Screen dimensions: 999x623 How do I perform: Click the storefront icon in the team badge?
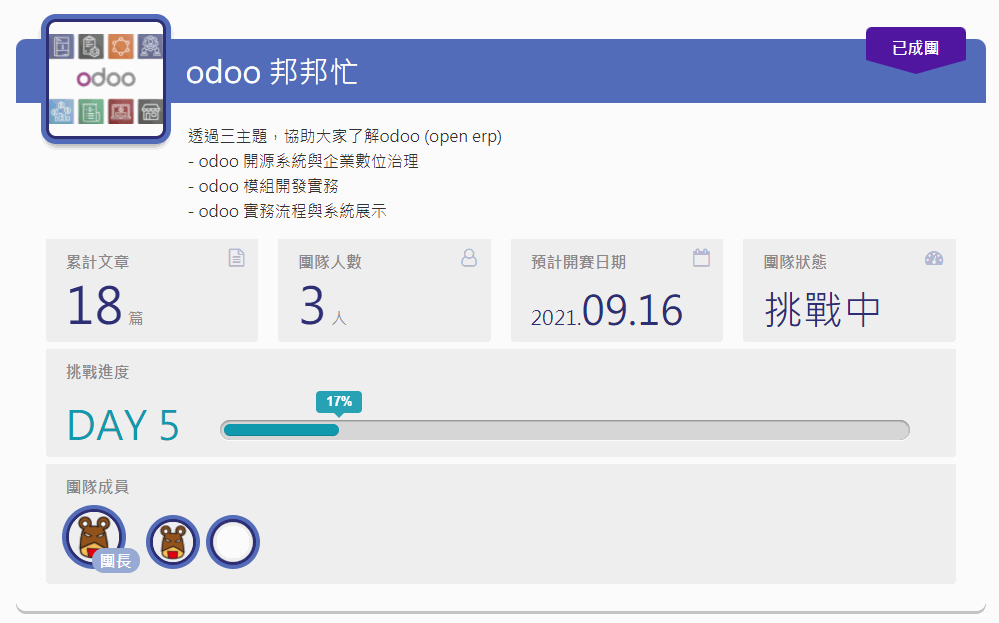[x=151, y=111]
